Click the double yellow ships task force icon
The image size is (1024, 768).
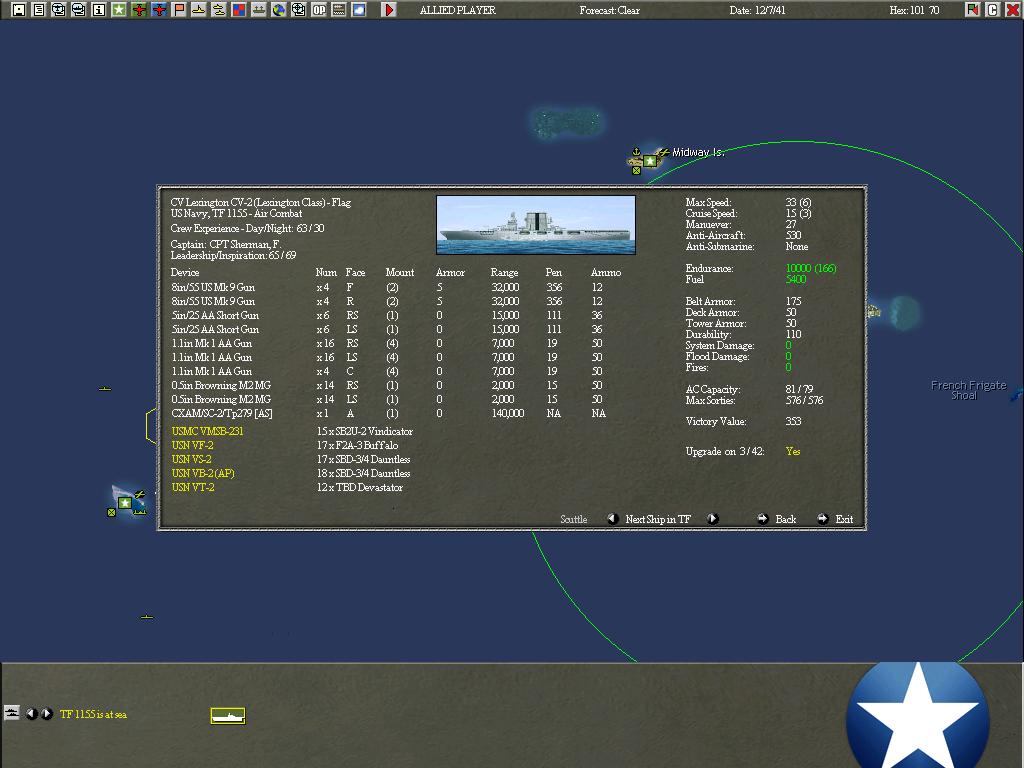(x=219, y=10)
